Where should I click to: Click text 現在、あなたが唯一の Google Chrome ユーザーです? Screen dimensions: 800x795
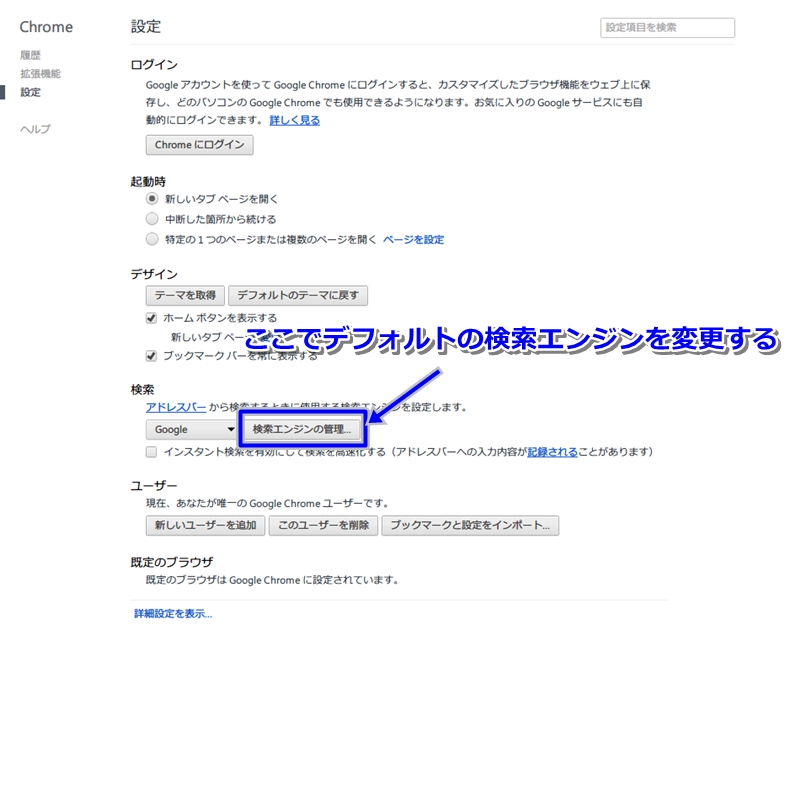(267, 504)
